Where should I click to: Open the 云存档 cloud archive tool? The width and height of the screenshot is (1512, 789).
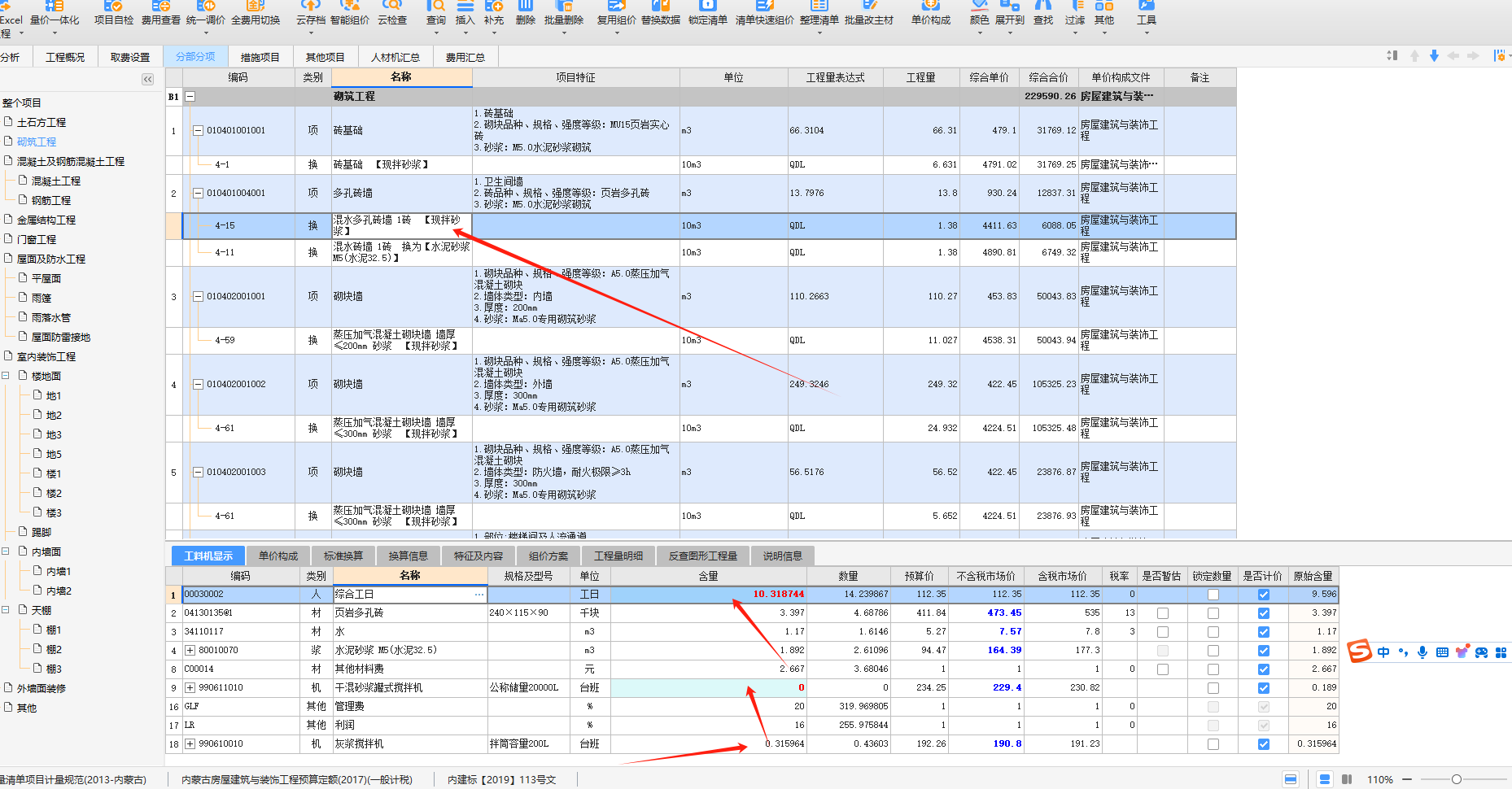(x=310, y=13)
